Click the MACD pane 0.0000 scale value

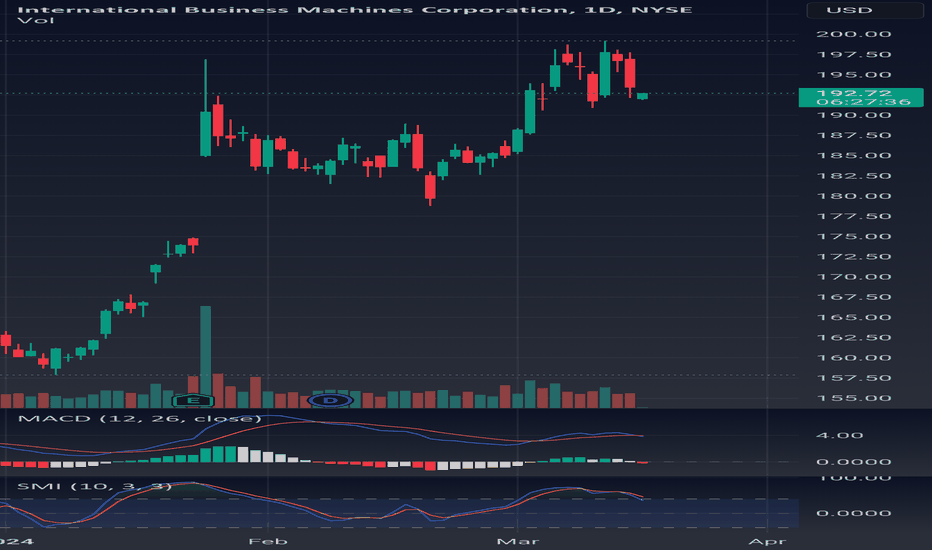(x=854, y=462)
